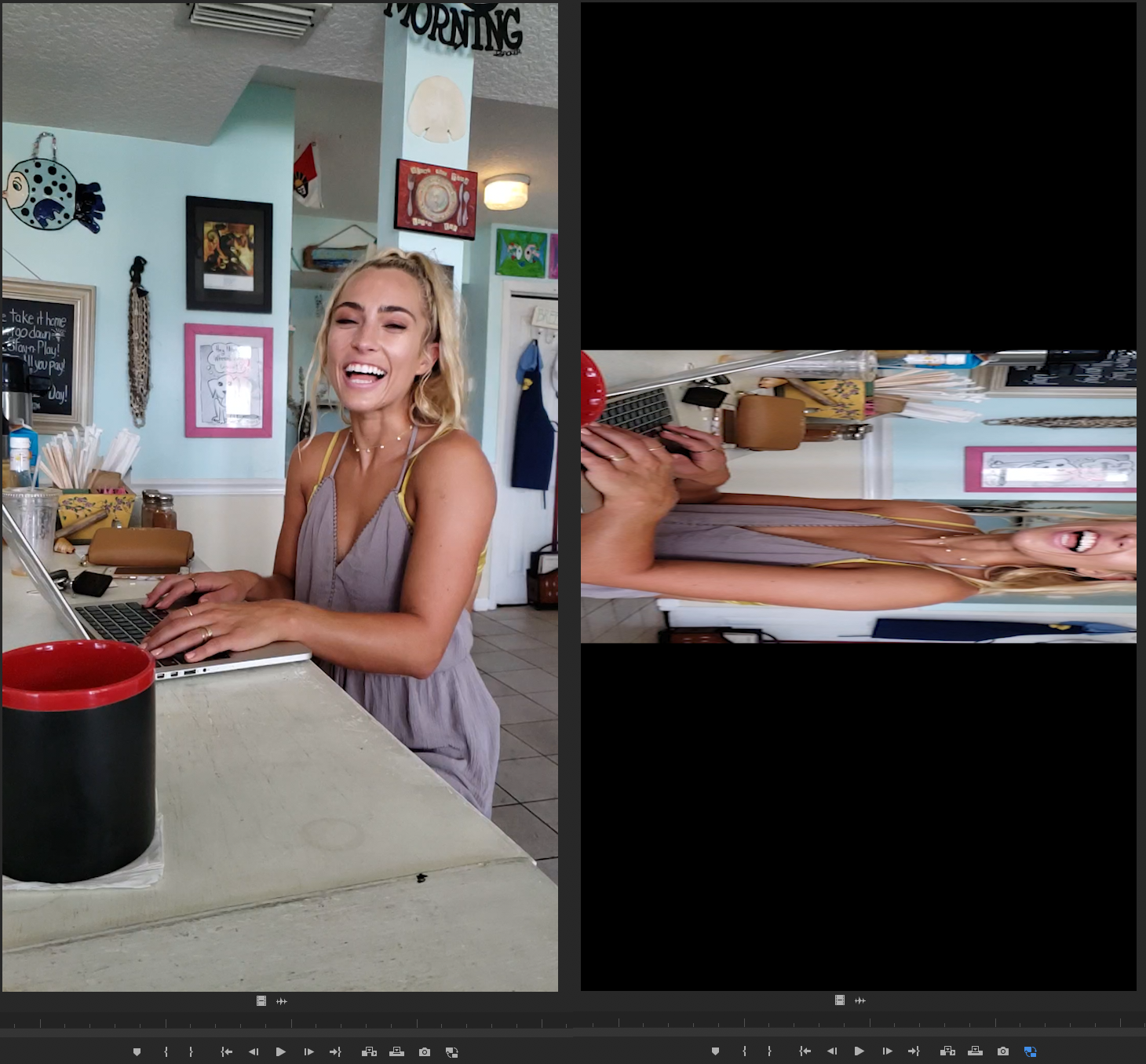Image resolution: width=1146 pixels, height=1064 pixels.
Task: Click Drag Audio Only icon, left monitor
Action: coord(282,1000)
